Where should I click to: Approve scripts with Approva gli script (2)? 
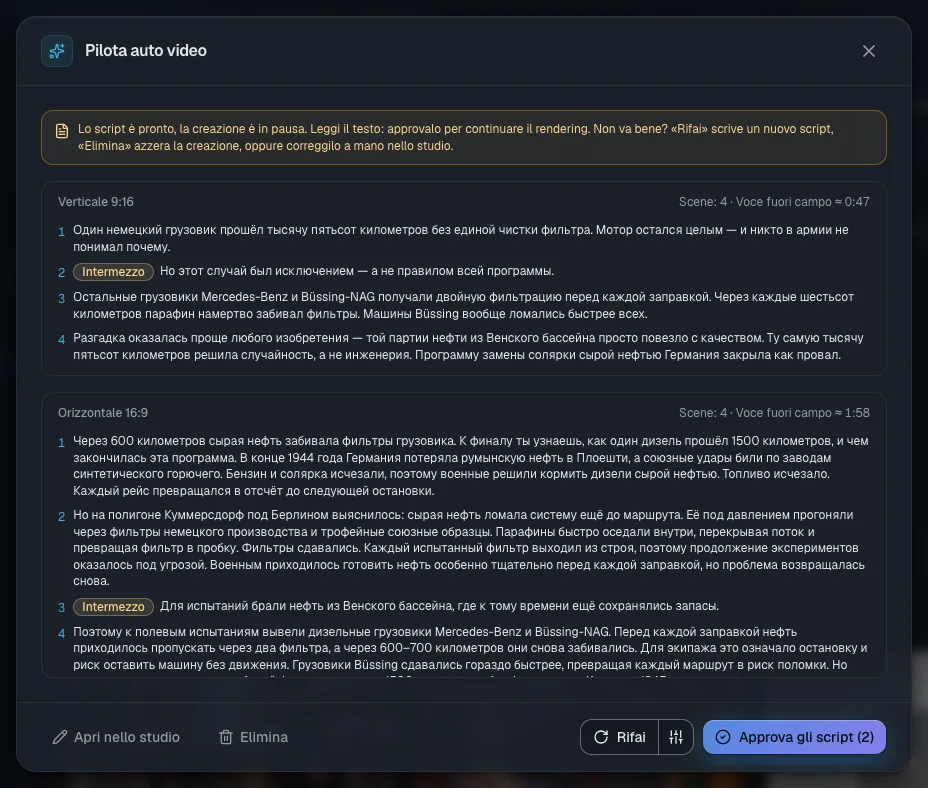coord(794,737)
